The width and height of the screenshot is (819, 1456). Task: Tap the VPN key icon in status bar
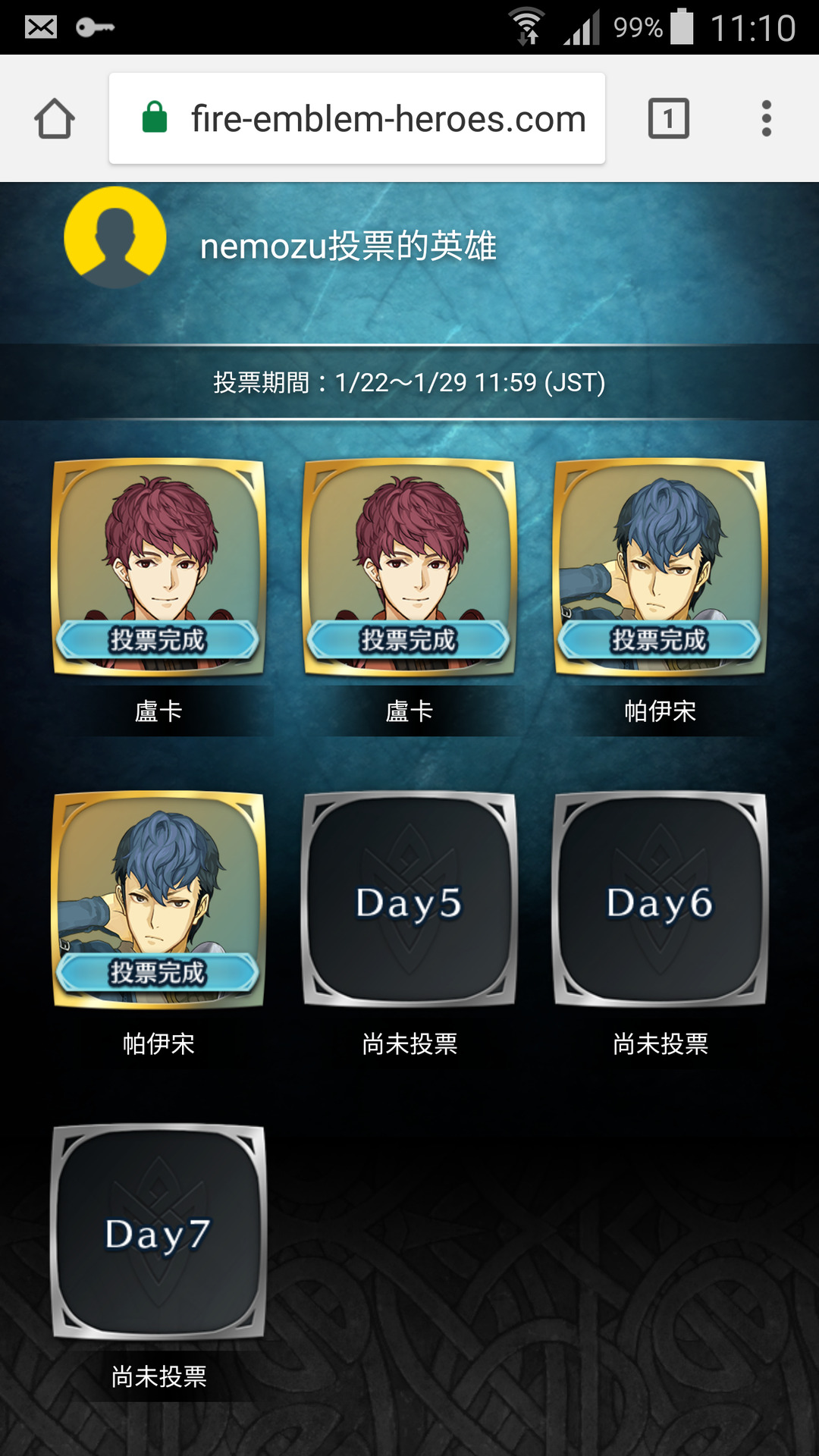click(x=95, y=27)
